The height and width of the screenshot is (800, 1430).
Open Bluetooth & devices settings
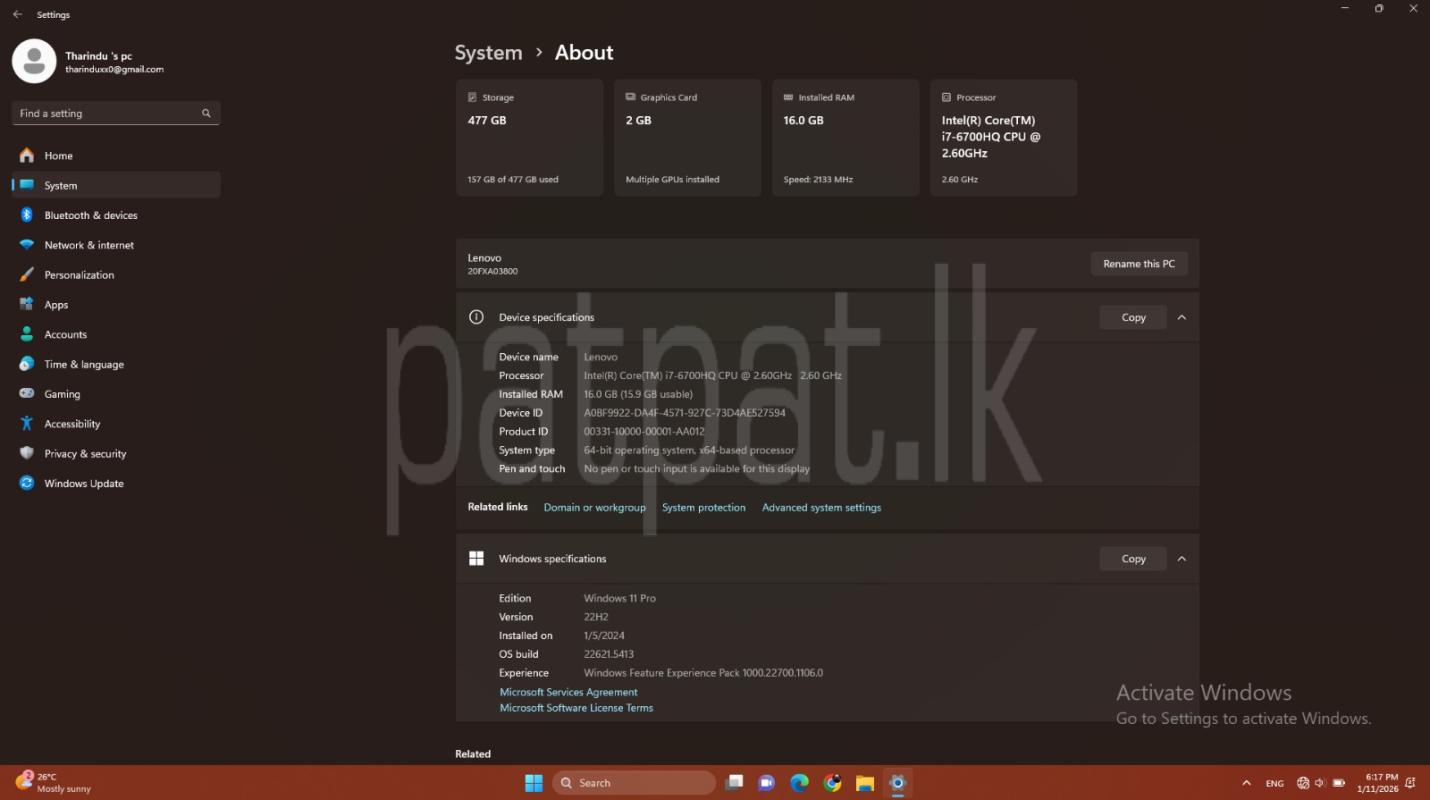[x=90, y=215]
